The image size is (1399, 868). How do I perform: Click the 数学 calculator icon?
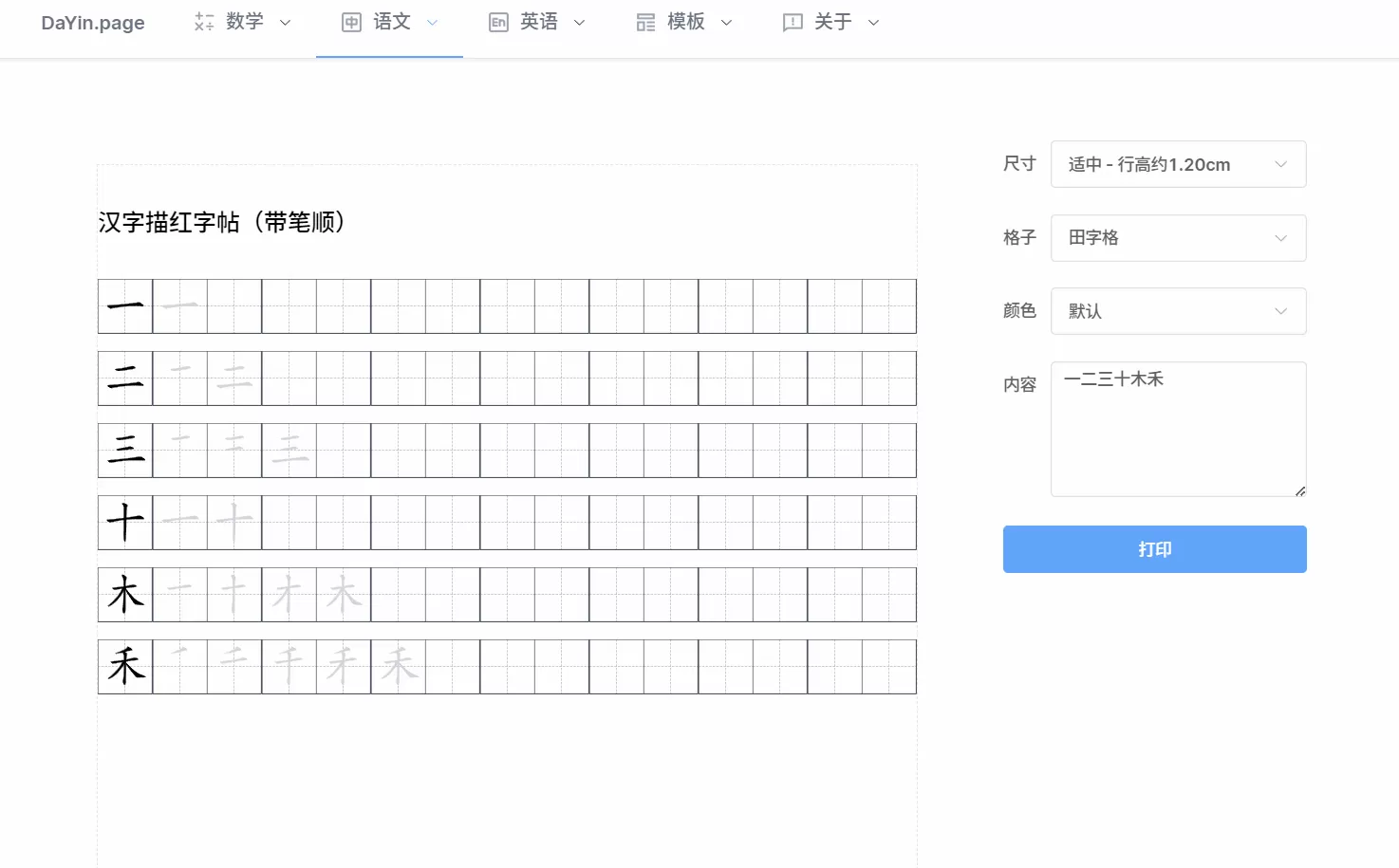202,21
